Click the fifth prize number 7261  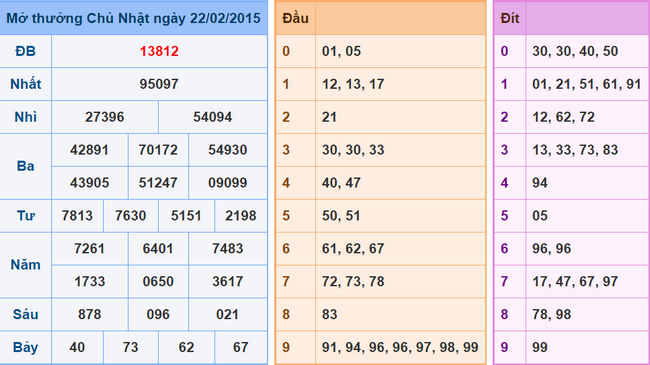89,248
